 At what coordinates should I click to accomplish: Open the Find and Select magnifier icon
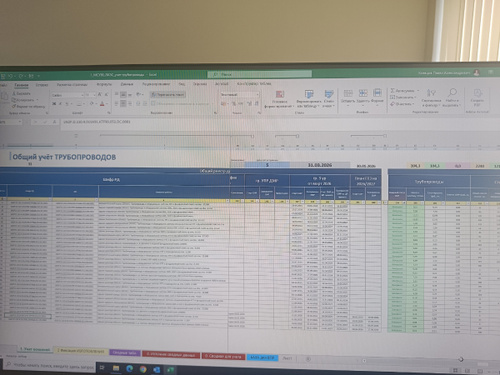pos(452,92)
